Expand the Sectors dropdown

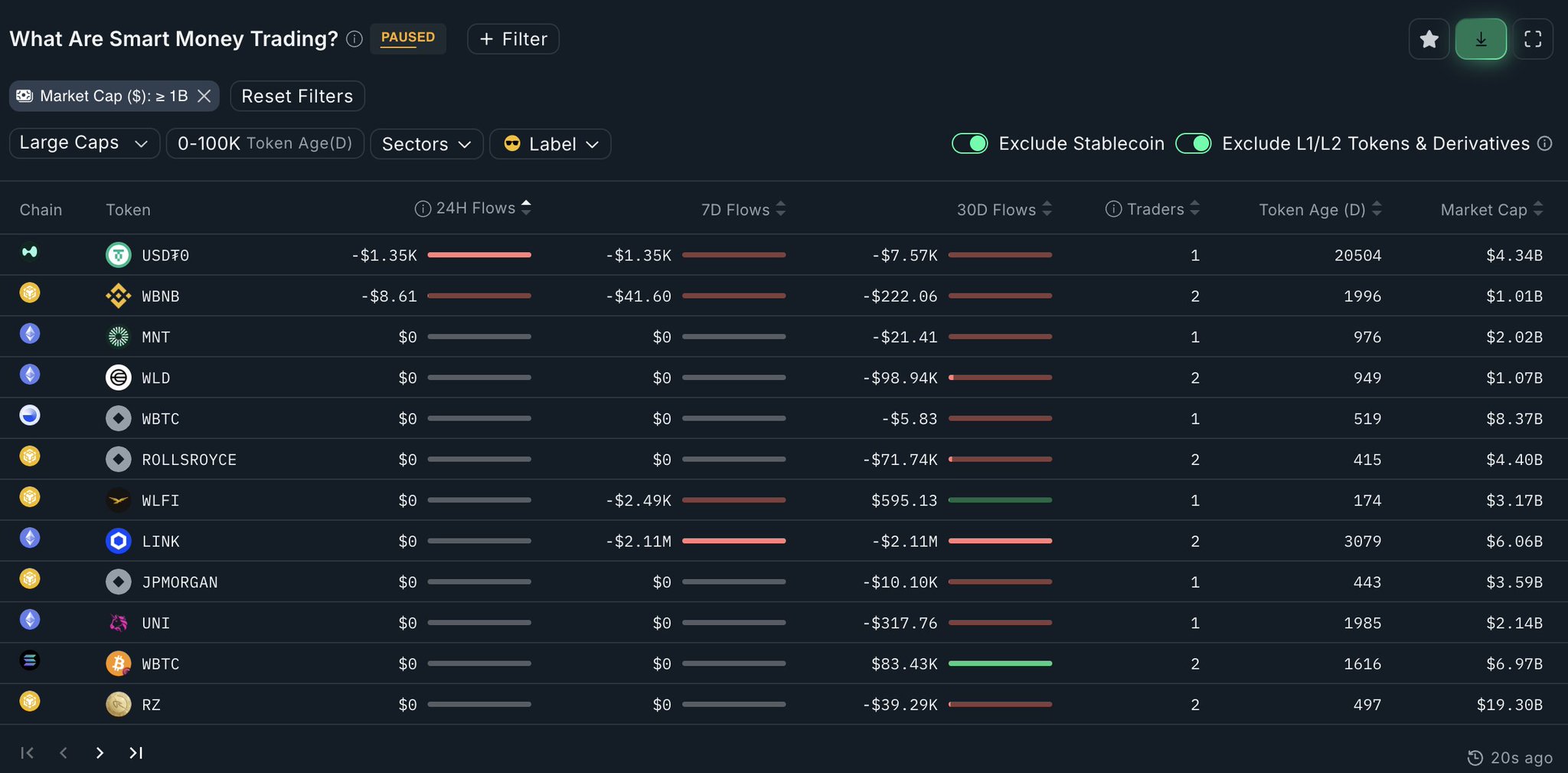(x=426, y=144)
